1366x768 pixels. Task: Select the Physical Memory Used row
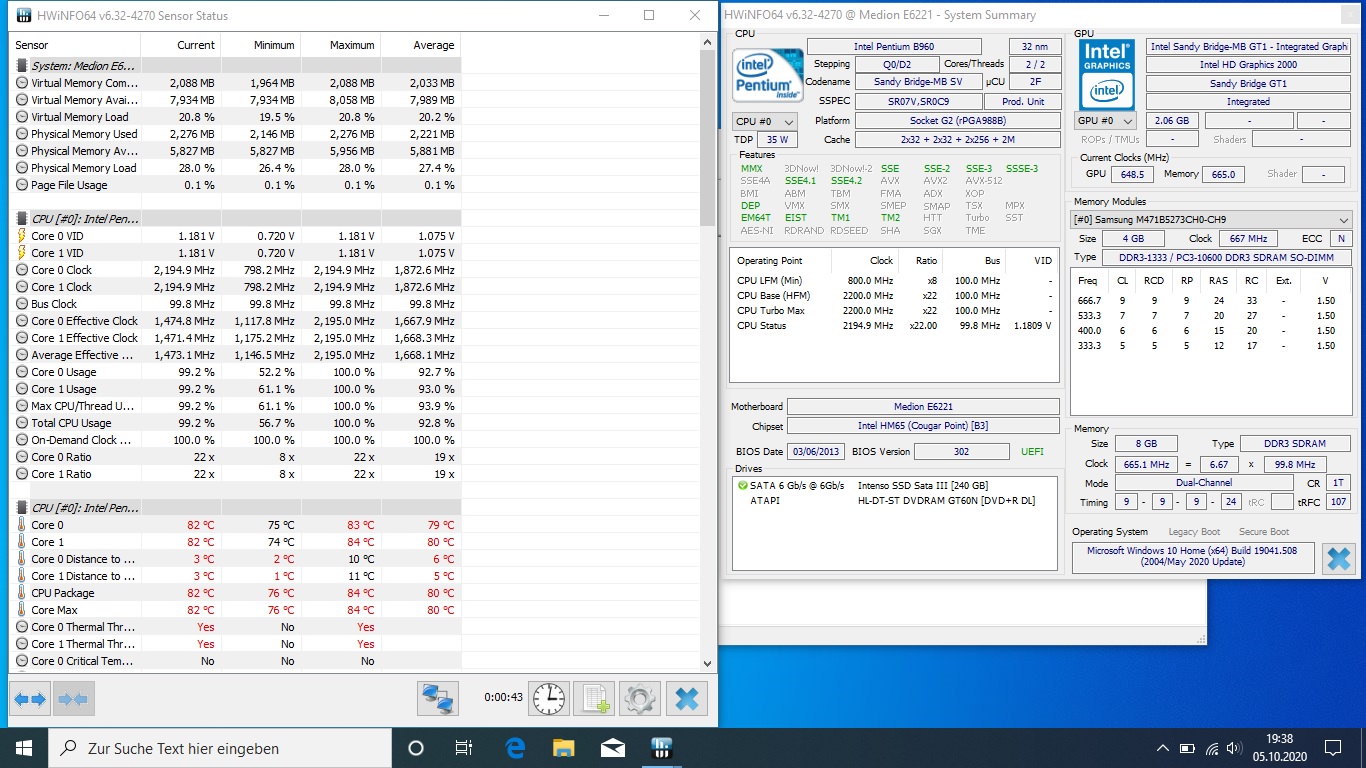tap(236, 134)
